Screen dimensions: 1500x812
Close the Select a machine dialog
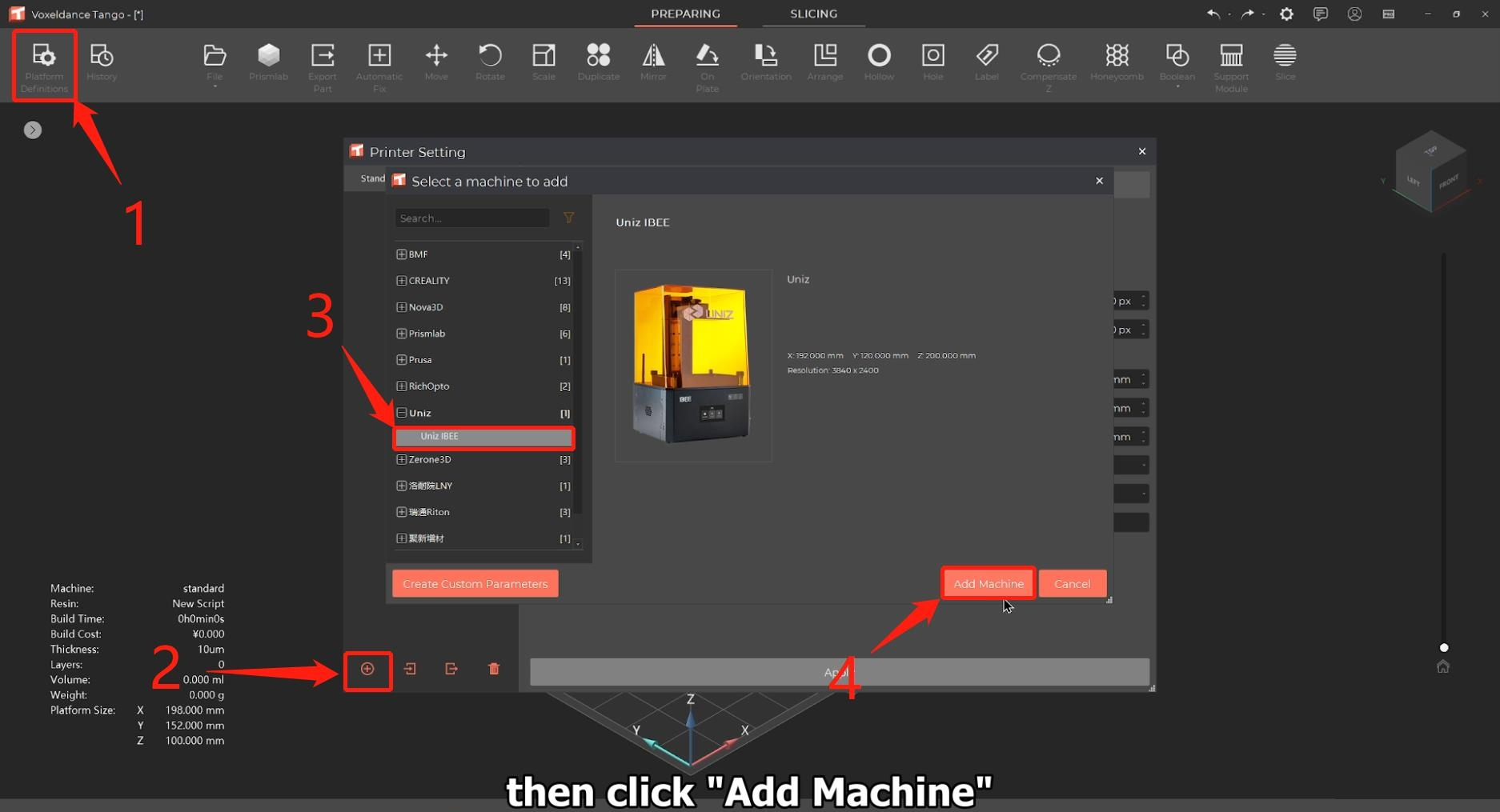[1099, 181]
